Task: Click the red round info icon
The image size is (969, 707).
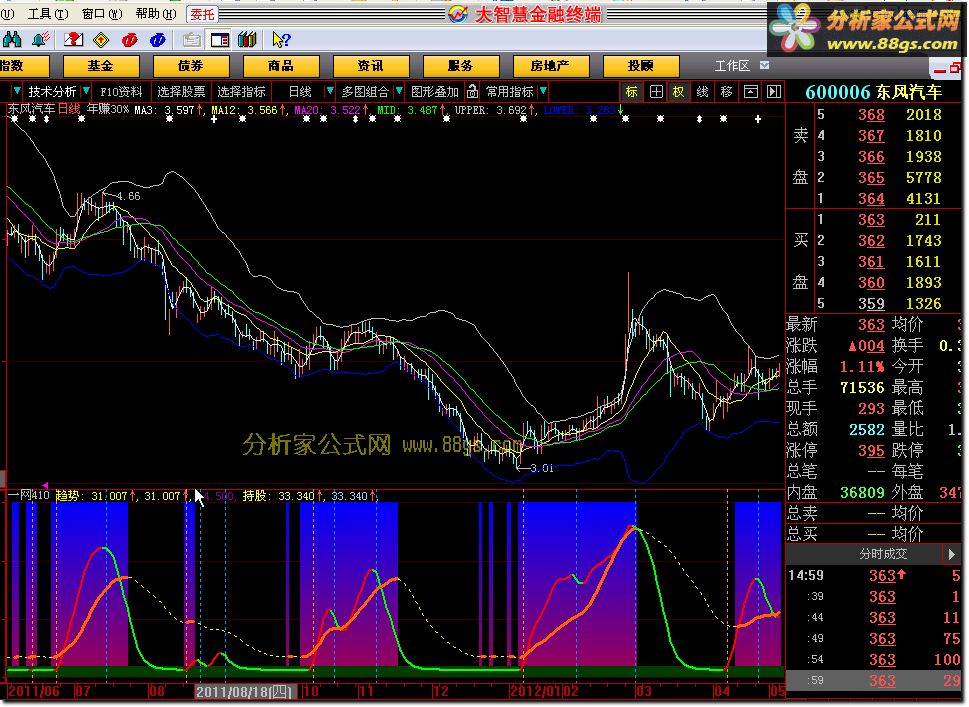Action: point(130,40)
